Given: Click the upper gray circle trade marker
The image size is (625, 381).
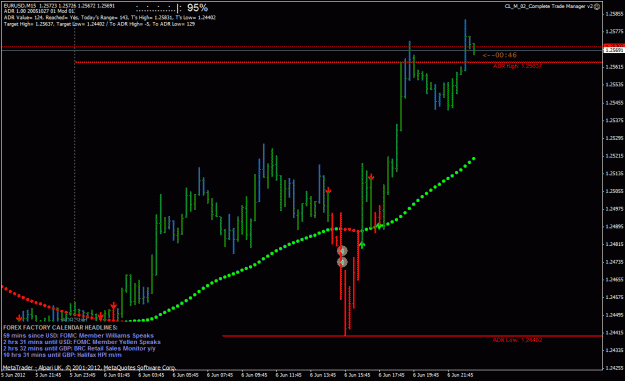Looking at the screenshot, I should pos(342,251).
